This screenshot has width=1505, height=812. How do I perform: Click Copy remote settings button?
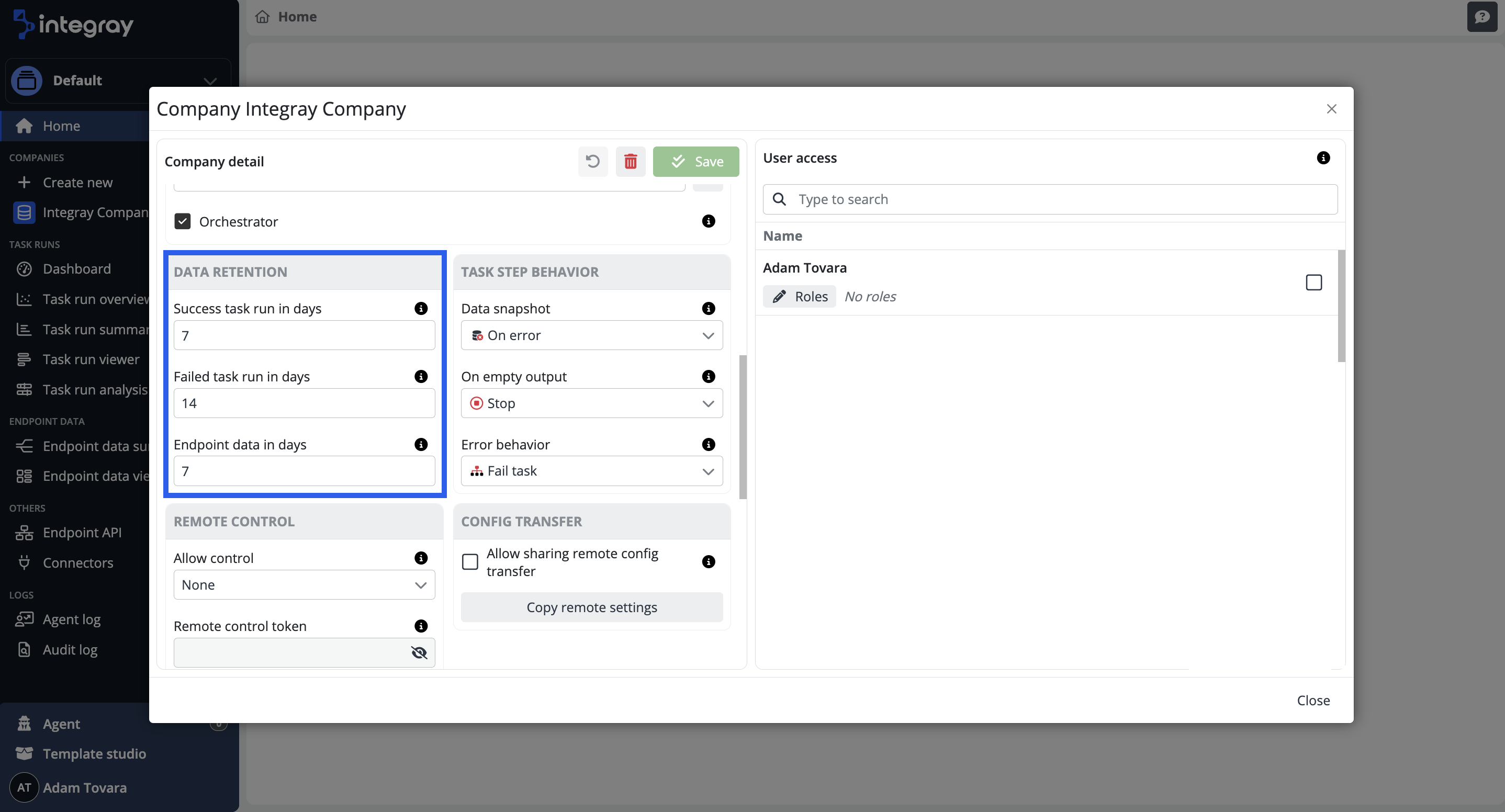591,607
